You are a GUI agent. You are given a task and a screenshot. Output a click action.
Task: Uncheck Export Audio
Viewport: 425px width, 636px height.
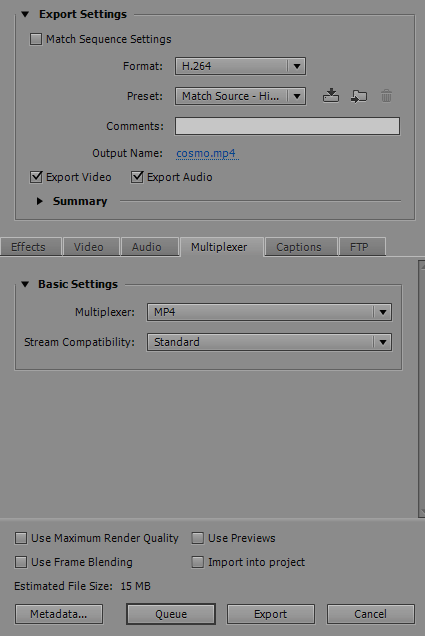137,177
